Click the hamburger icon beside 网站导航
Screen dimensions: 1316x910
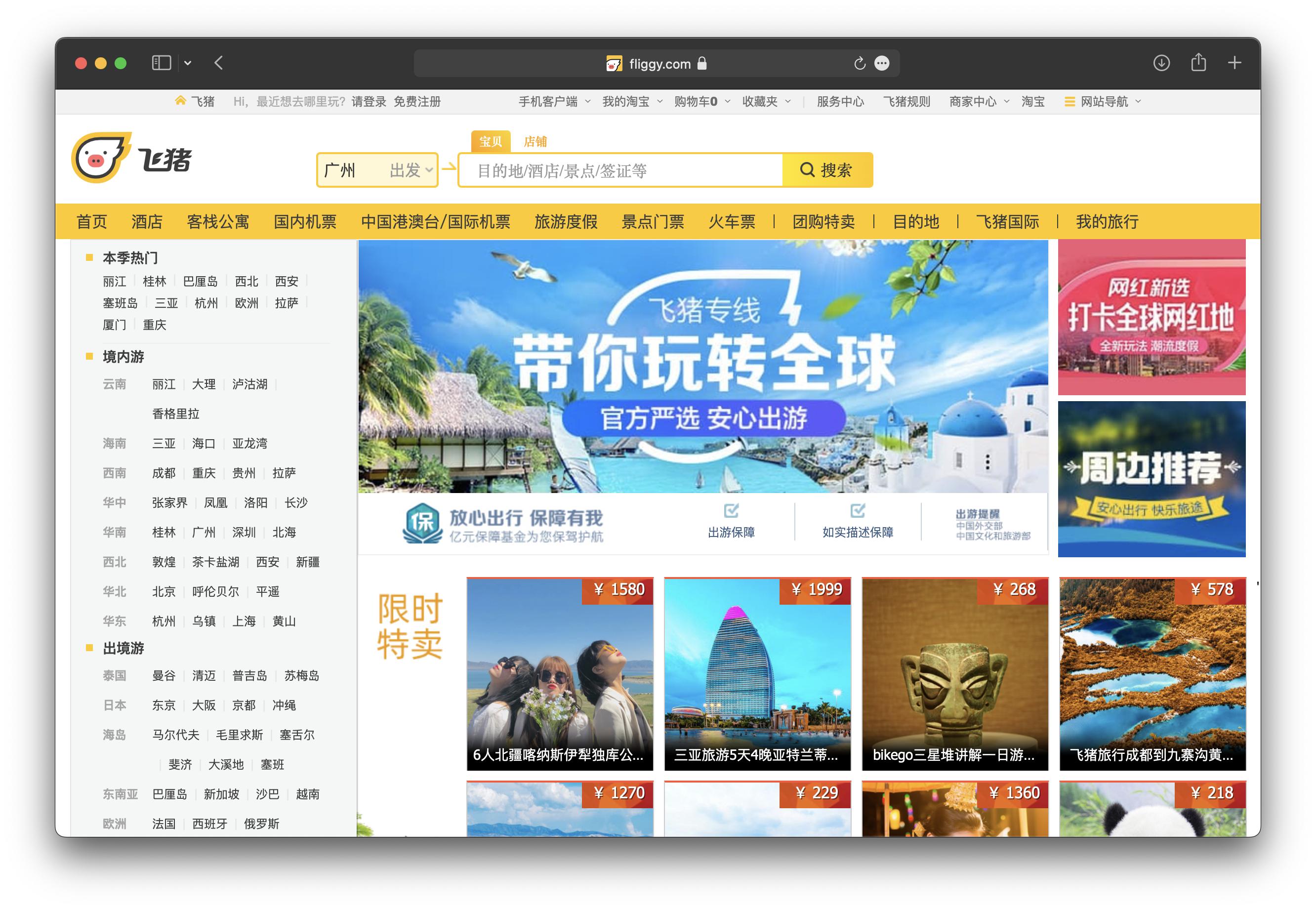tap(1069, 101)
